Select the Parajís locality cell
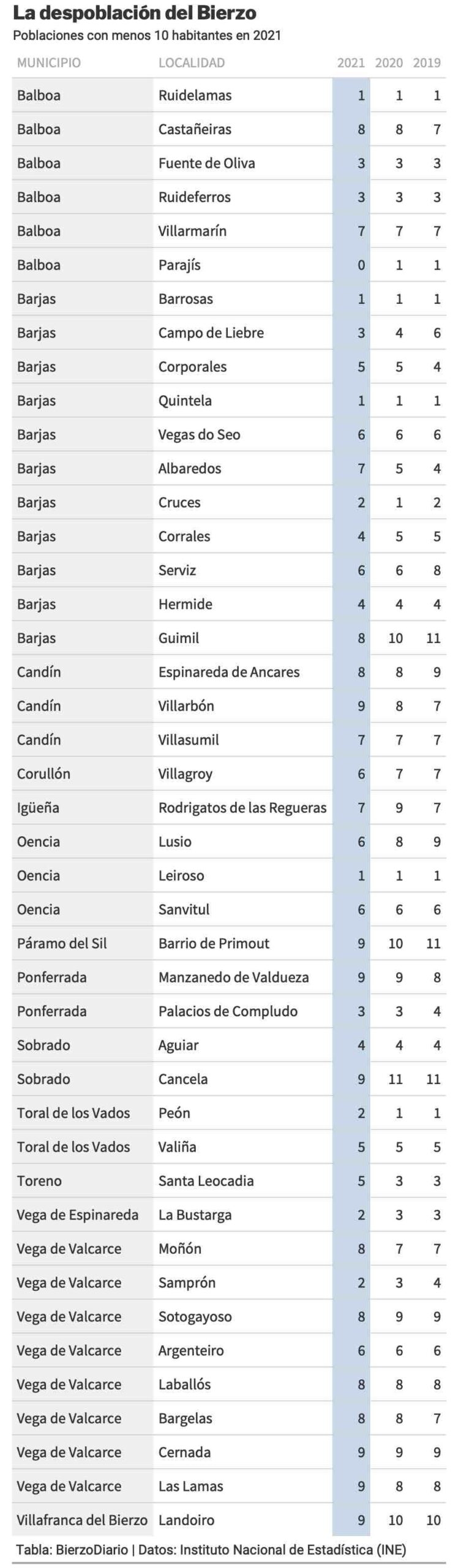The width and height of the screenshot is (461, 1568). pos(243,265)
